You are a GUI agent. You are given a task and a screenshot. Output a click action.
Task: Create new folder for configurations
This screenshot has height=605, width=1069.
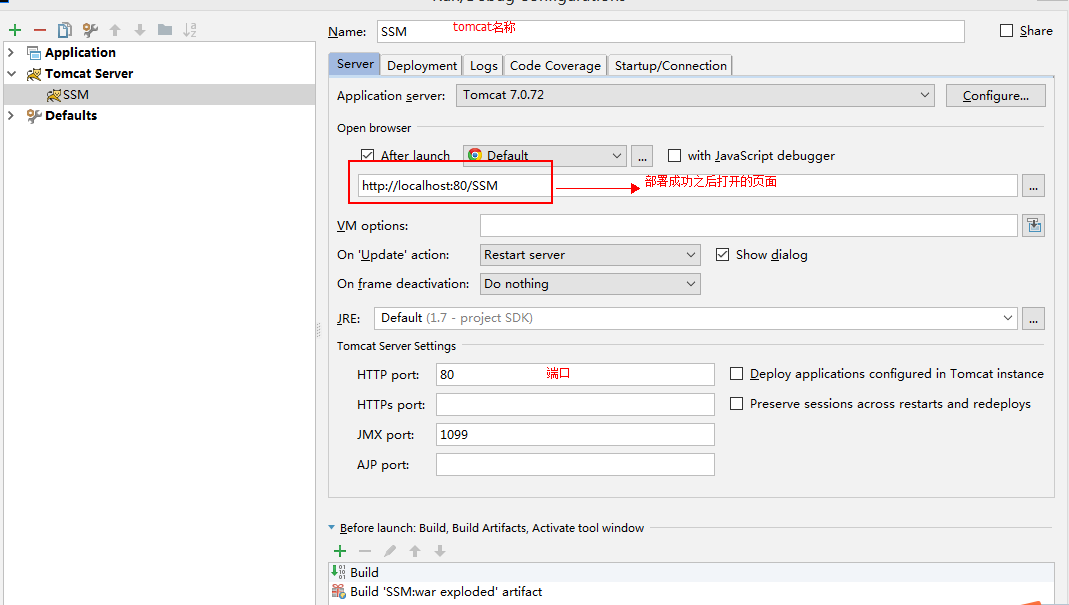(x=165, y=29)
